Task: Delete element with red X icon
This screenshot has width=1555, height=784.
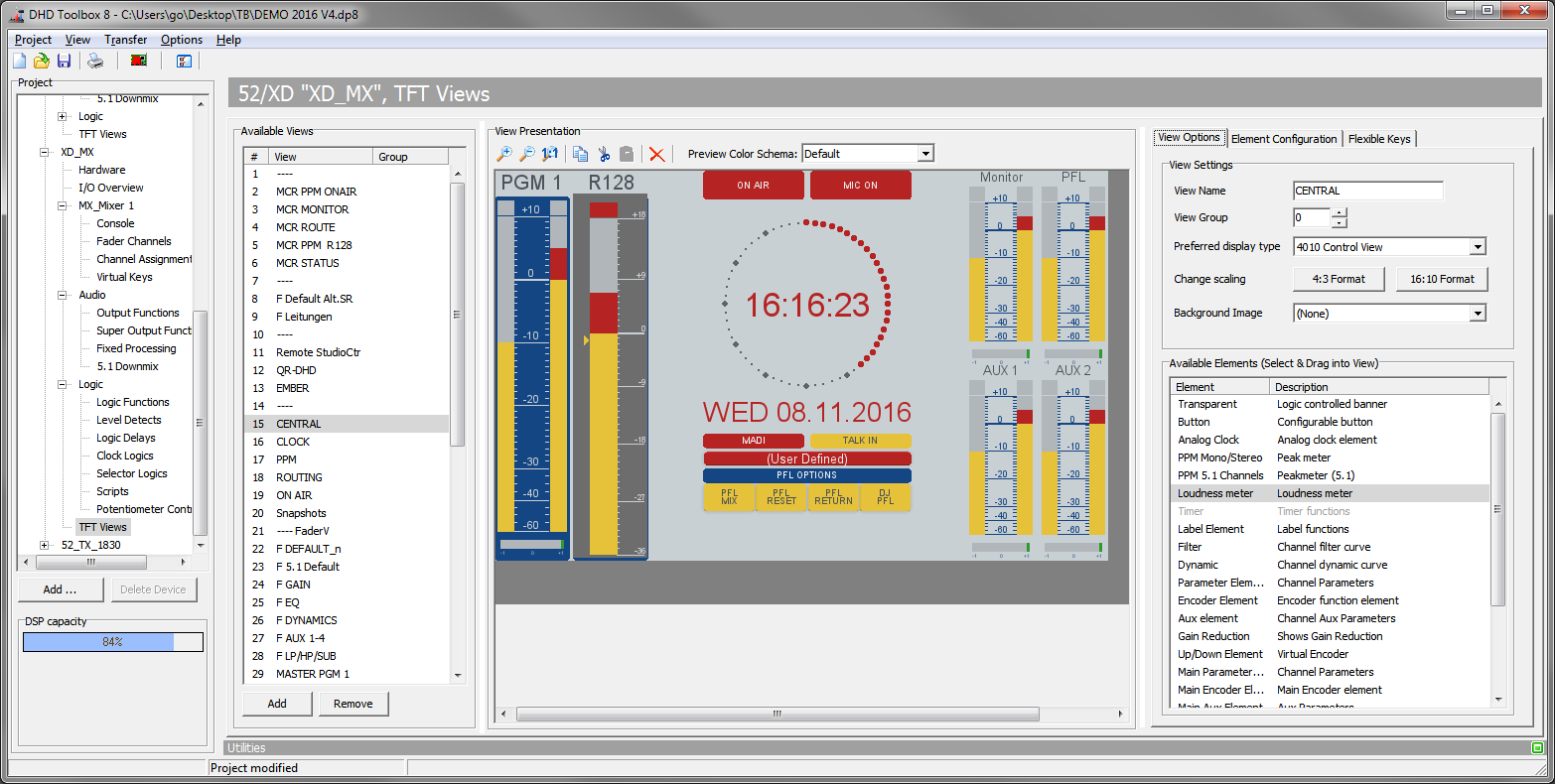Action: (656, 154)
